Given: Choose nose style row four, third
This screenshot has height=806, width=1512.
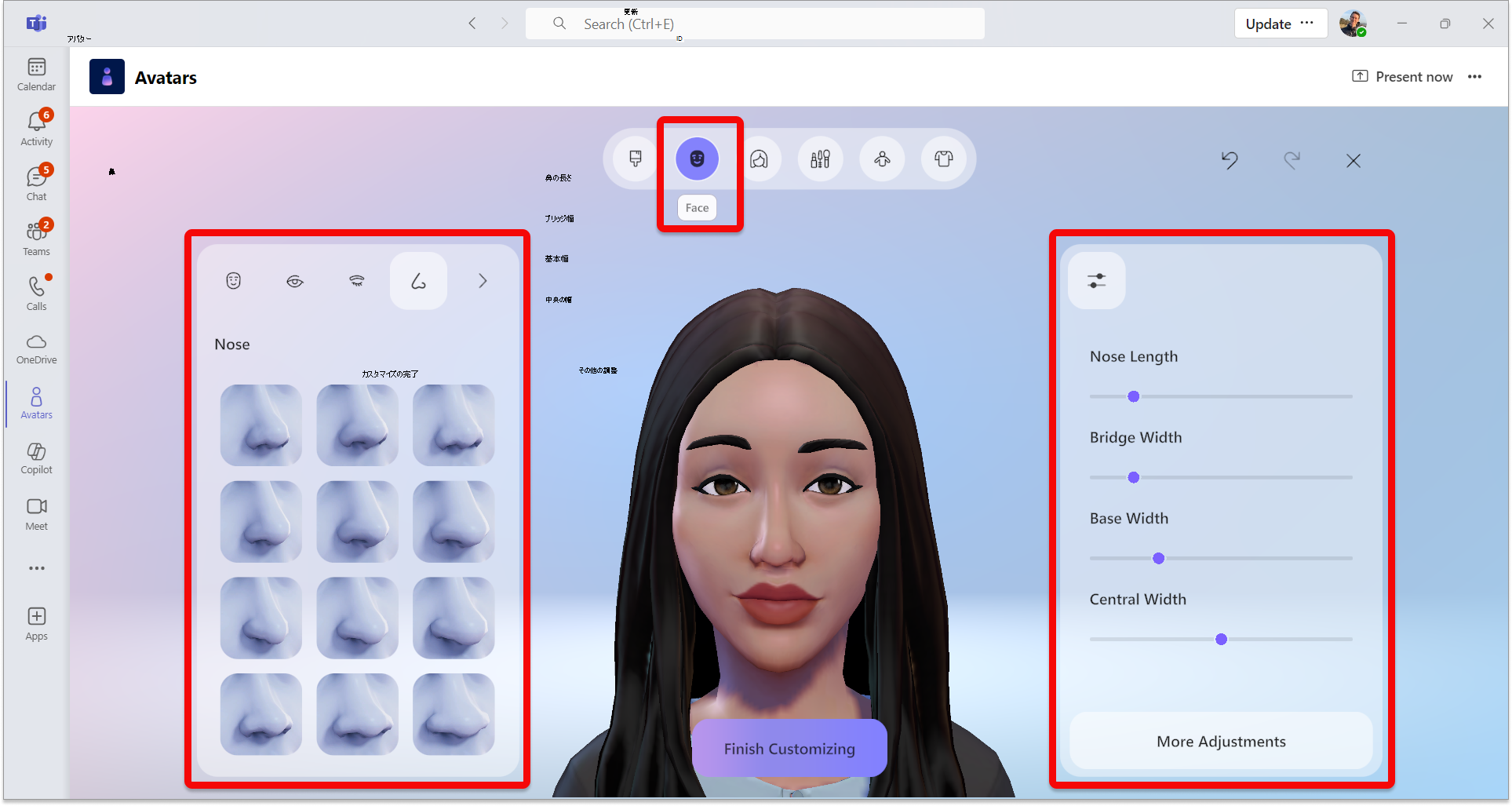Looking at the screenshot, I should [x=454, y=714].
